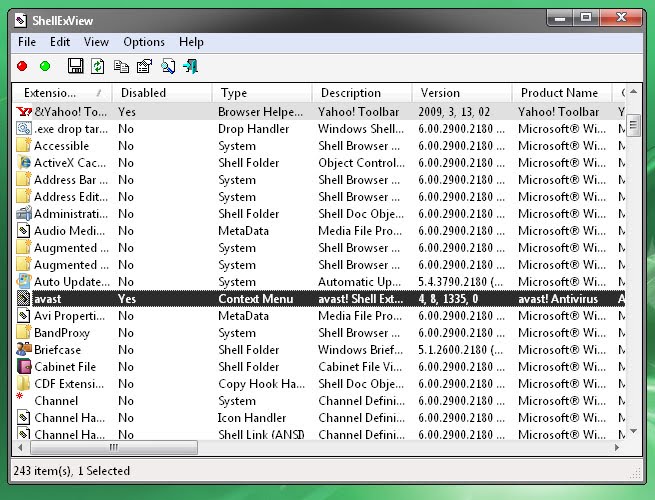Click the vertical scrollbar down arrow

point(633,431)
